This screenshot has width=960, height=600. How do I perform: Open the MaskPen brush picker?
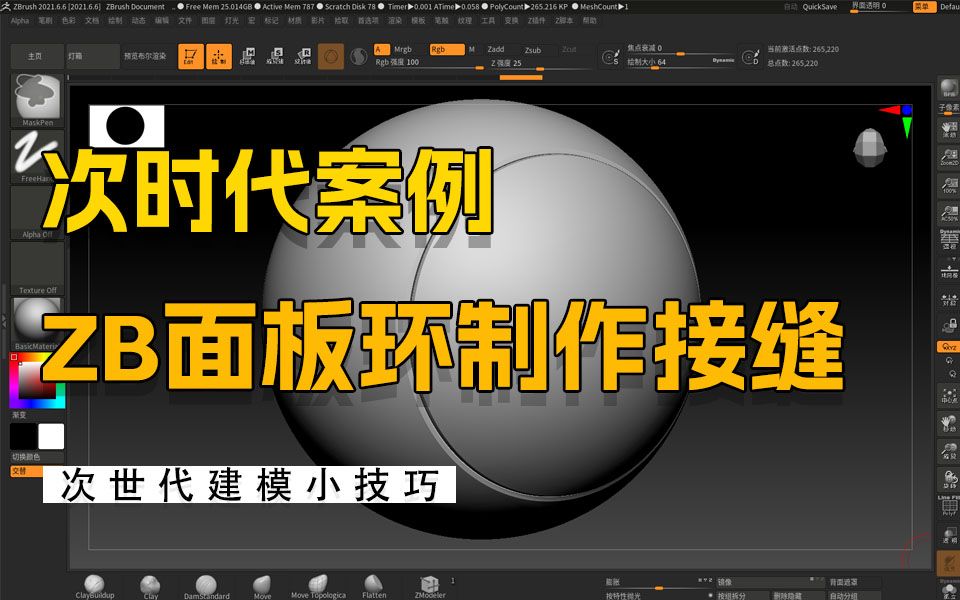click(x=37, y=100)
